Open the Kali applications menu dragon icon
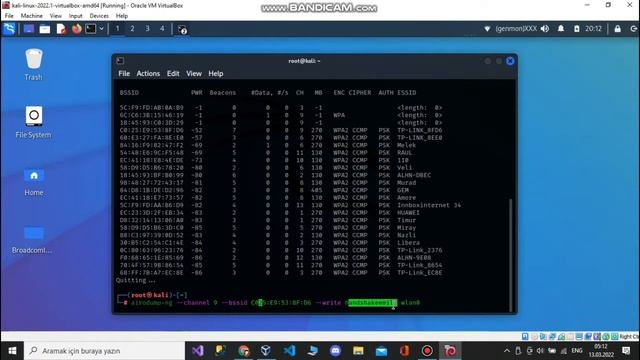The height and width of the screenshot is (360, 640). tap(9, 29)
